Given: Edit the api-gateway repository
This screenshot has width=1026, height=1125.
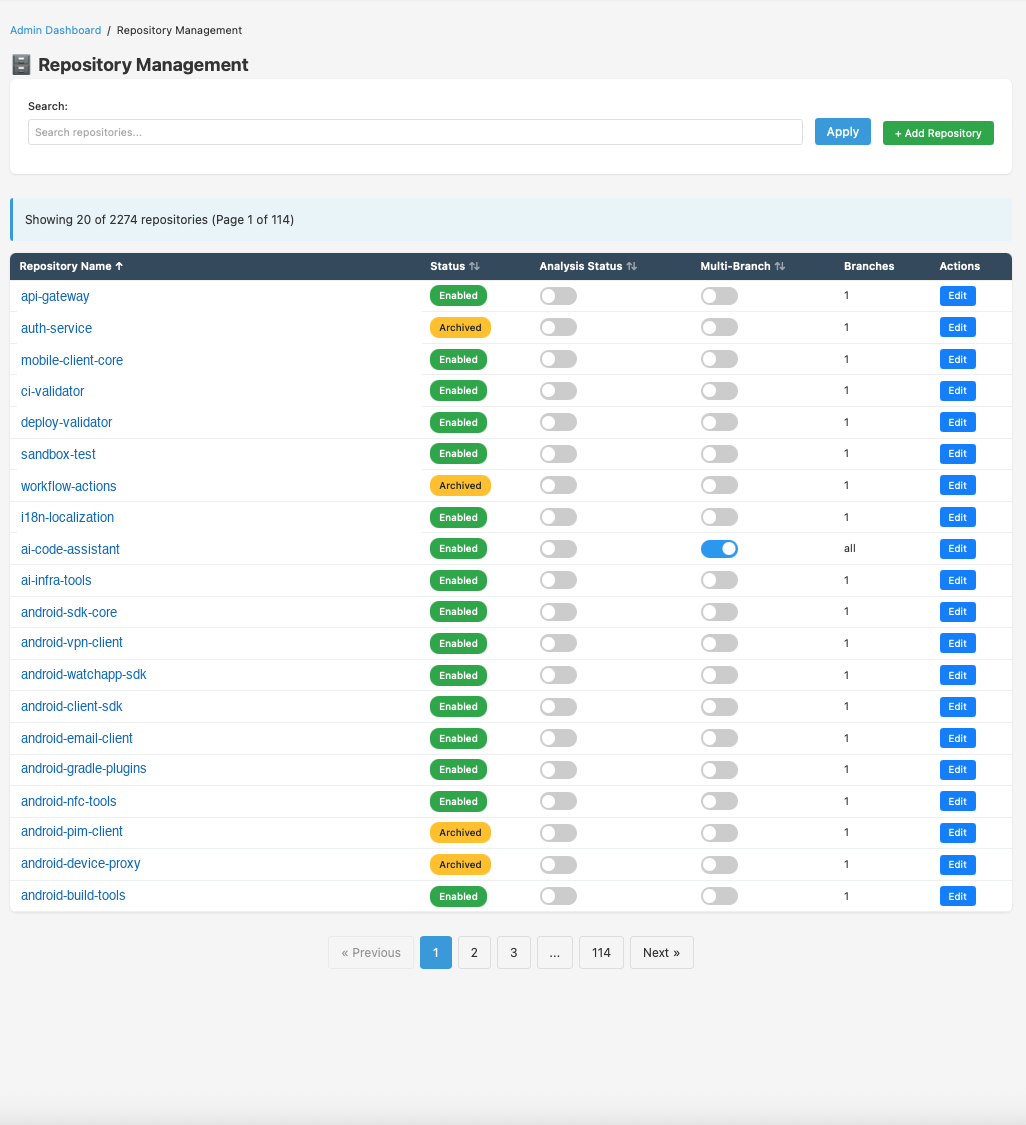Looking at the screenshot, I should [x=957, y=296].
